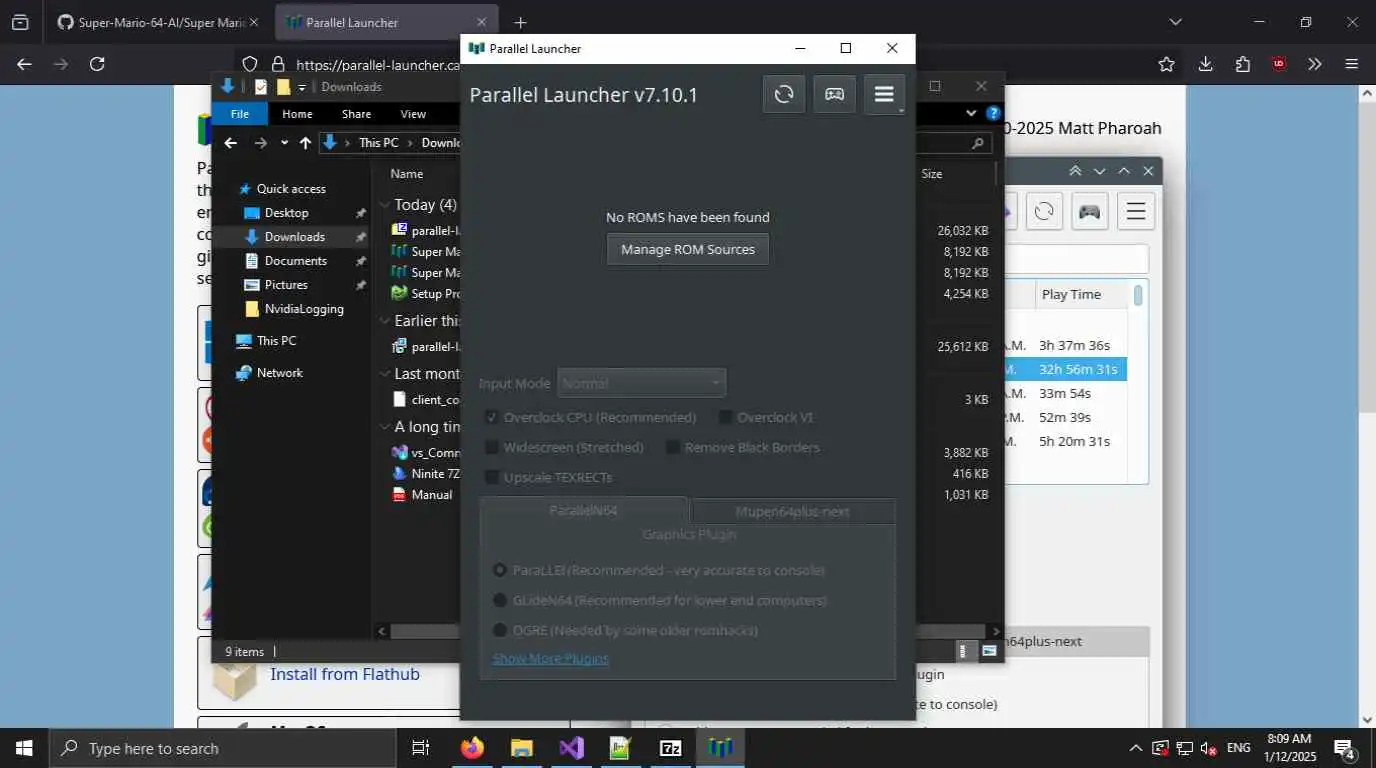Select OGRE graphics plugin radio
The height and width of the screenshot is (768, 1376).
point(500,630)
